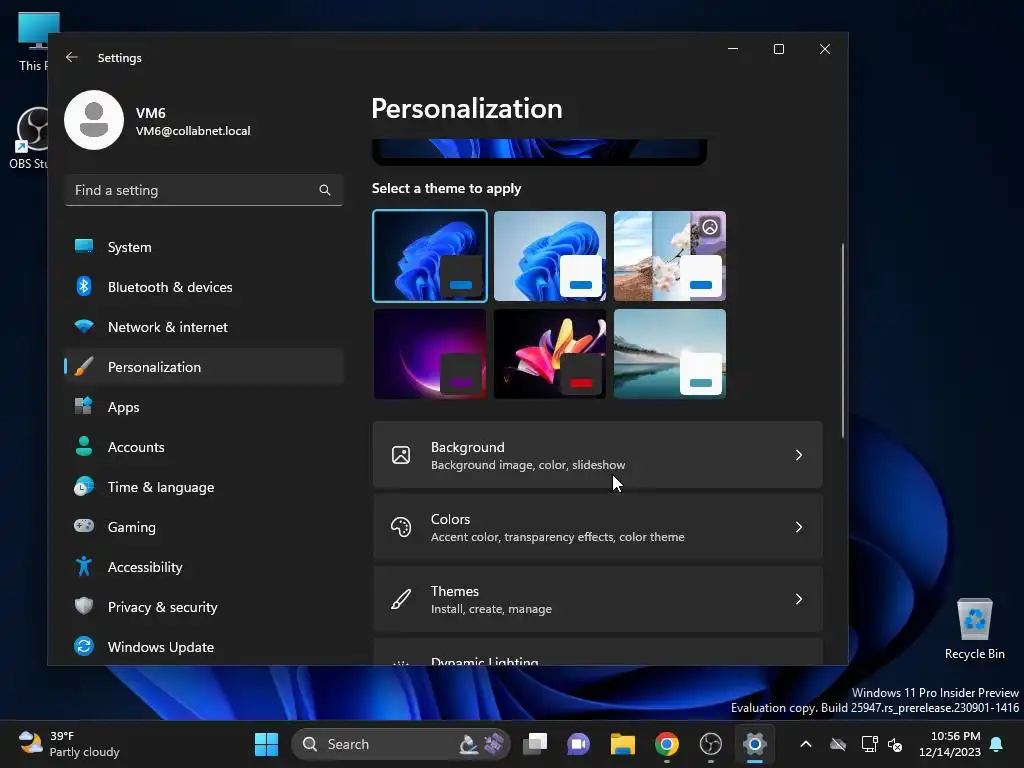
Task: Click the VM6 user avatar
Action: tap(94, 120)
